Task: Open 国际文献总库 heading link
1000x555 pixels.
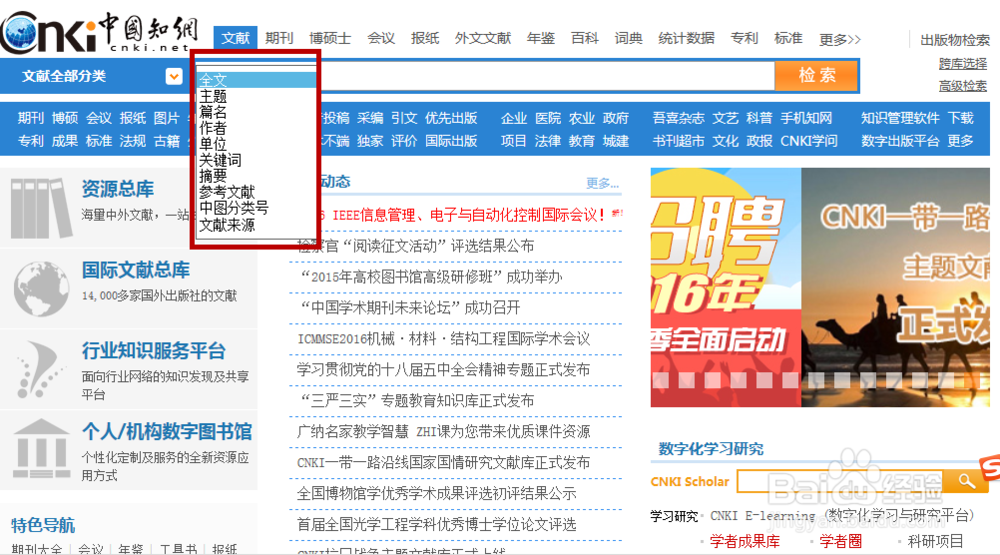Action: click(136, 270)
